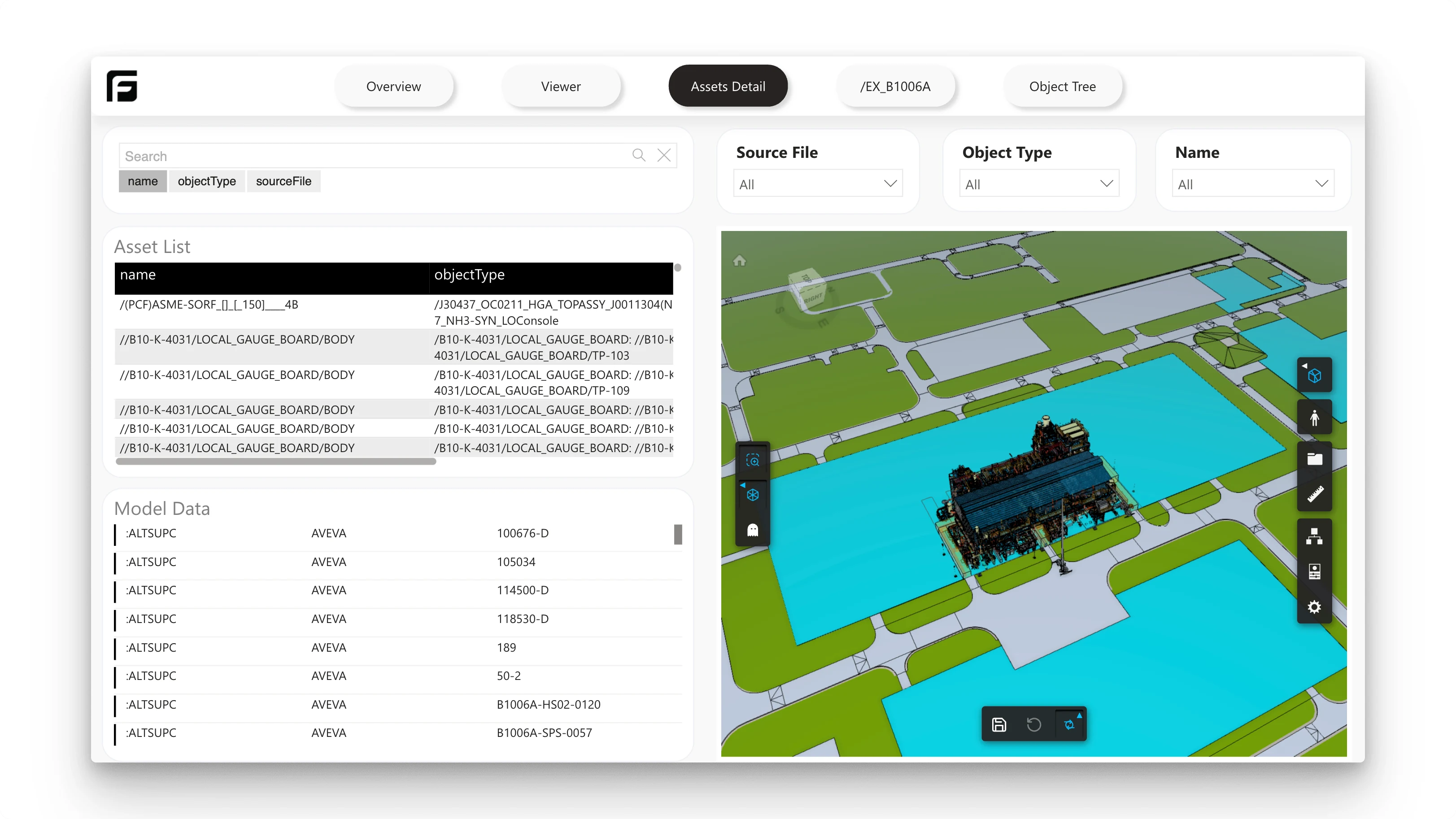Click the Model Data value 189
The height and width of the screenshot is (819, 1456).
(506, 648)
